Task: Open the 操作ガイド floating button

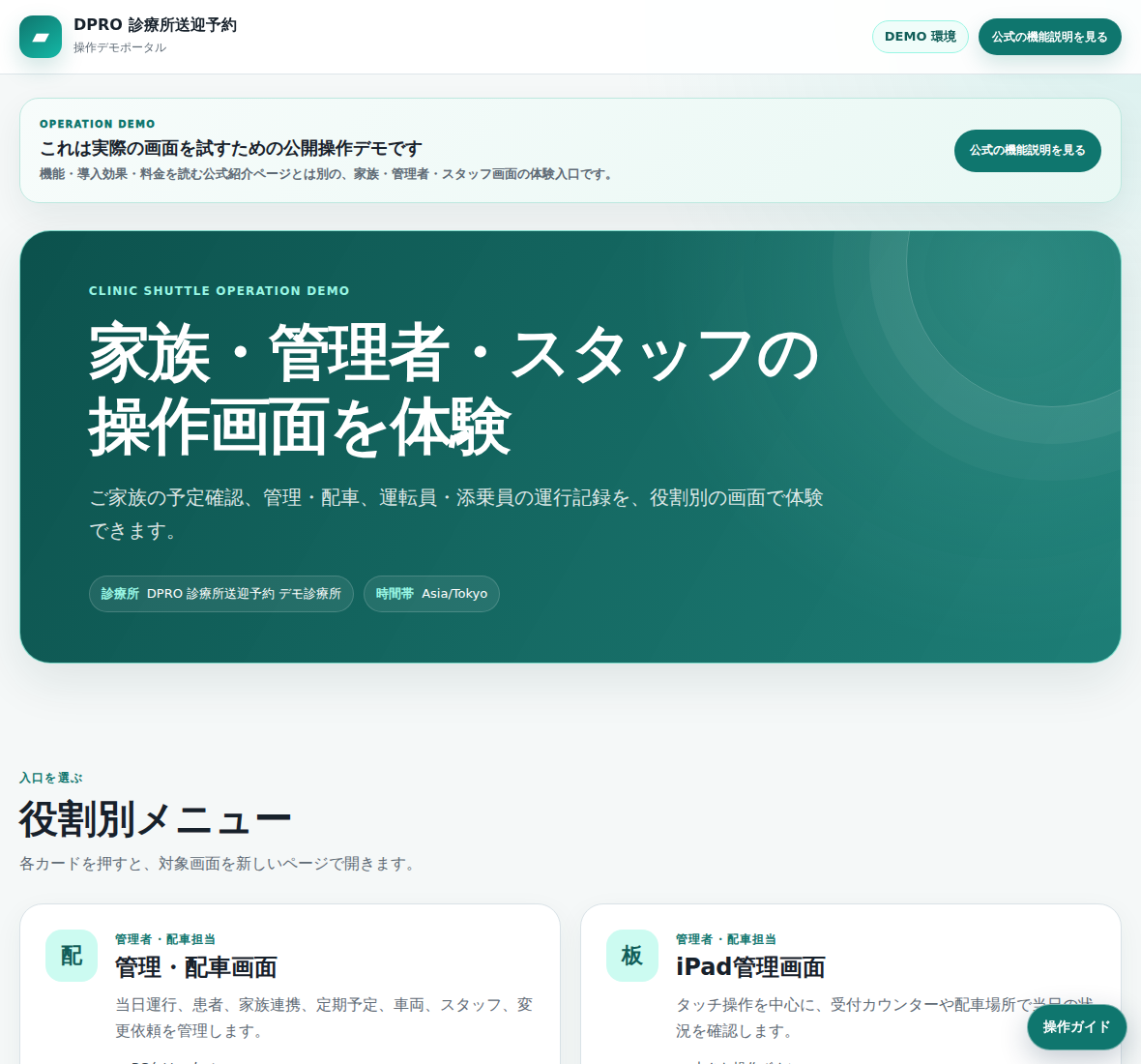Action: tap(1077, 1027)
